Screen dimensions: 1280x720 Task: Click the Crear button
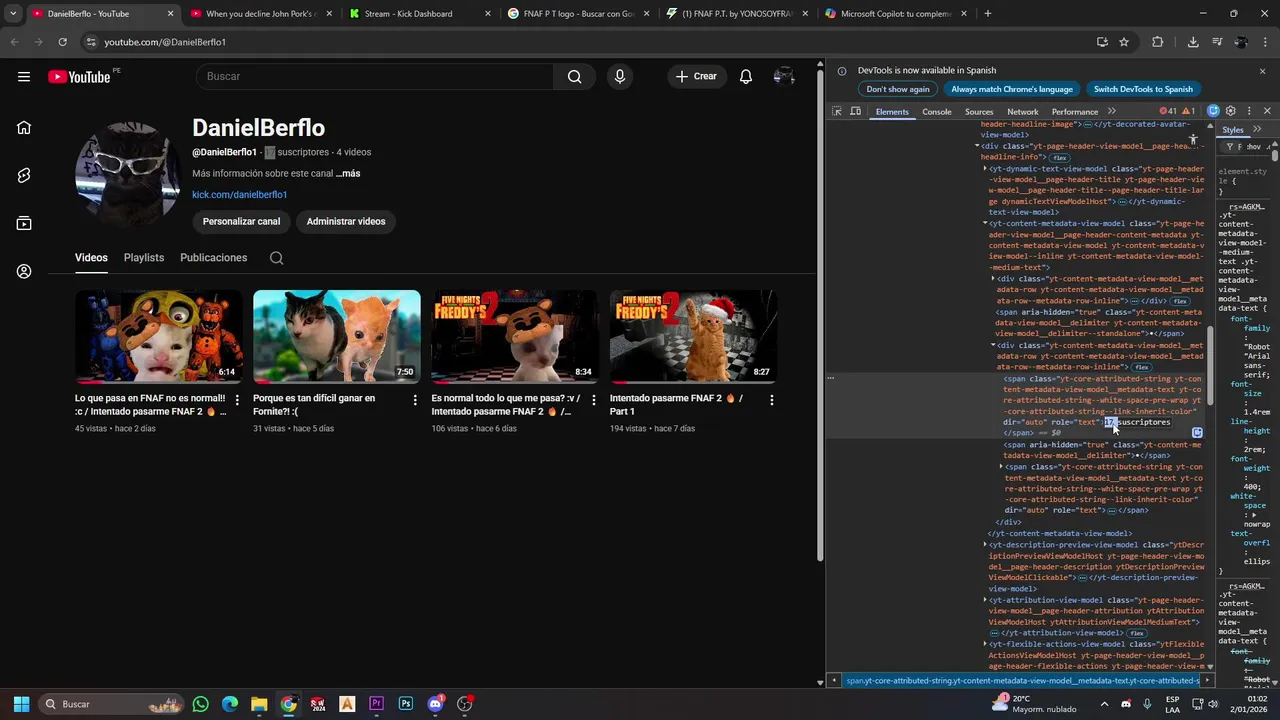tap(696, 76)
